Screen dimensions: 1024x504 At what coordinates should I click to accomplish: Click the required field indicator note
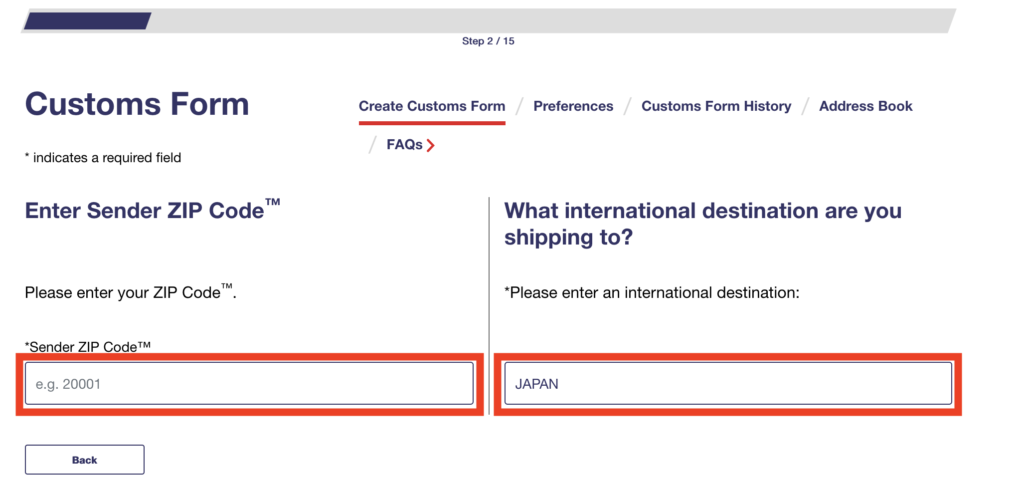pos(103,158)
